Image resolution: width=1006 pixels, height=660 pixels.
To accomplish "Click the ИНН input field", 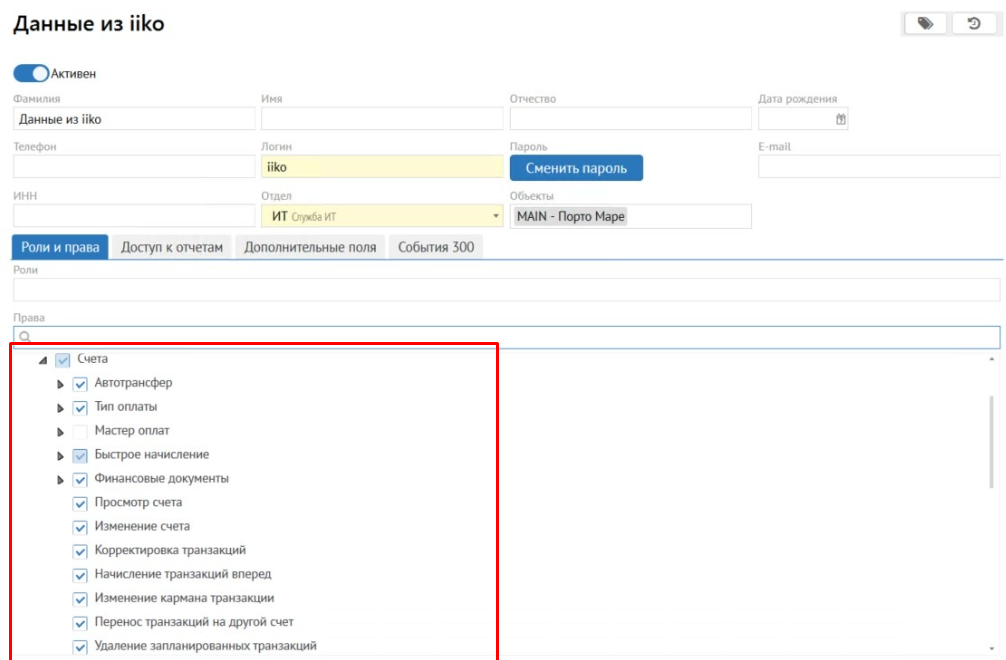I will (134, 216).
